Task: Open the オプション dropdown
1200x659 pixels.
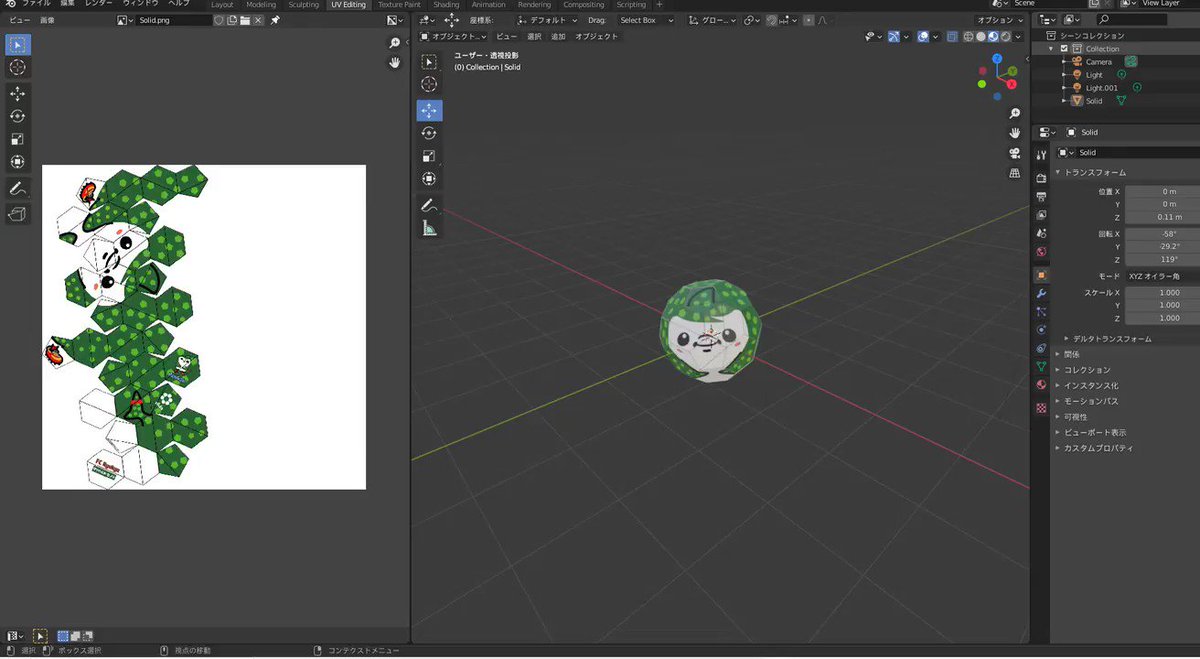Action: [x=999, y=20]
